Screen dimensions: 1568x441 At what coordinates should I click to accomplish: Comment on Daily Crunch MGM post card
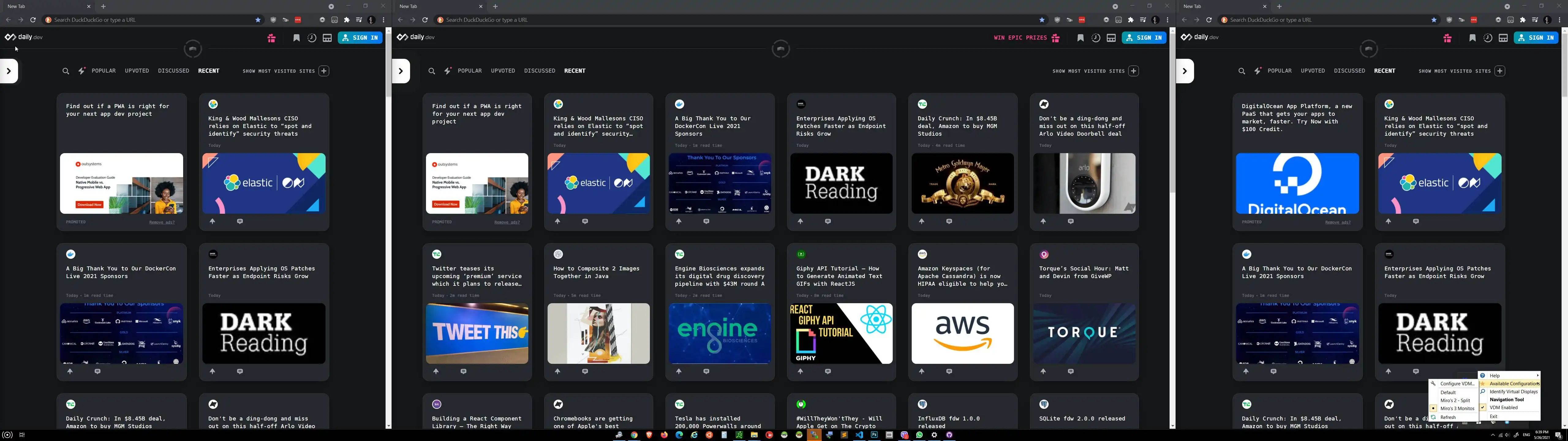[x=949, y=222]
